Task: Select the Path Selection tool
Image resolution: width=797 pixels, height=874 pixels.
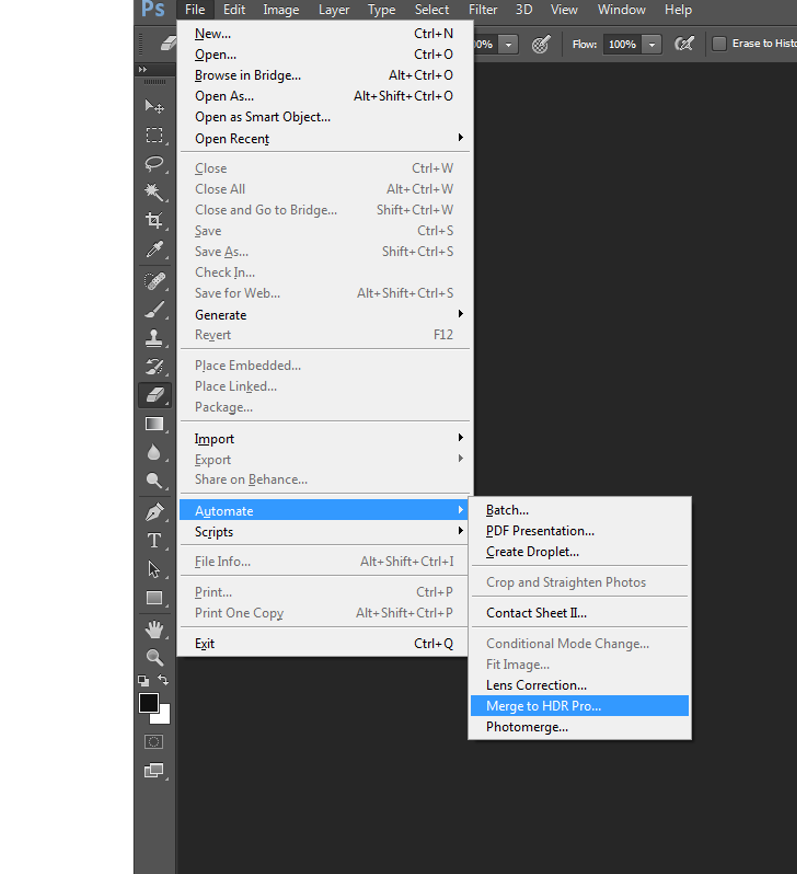Action: [154, 569]
